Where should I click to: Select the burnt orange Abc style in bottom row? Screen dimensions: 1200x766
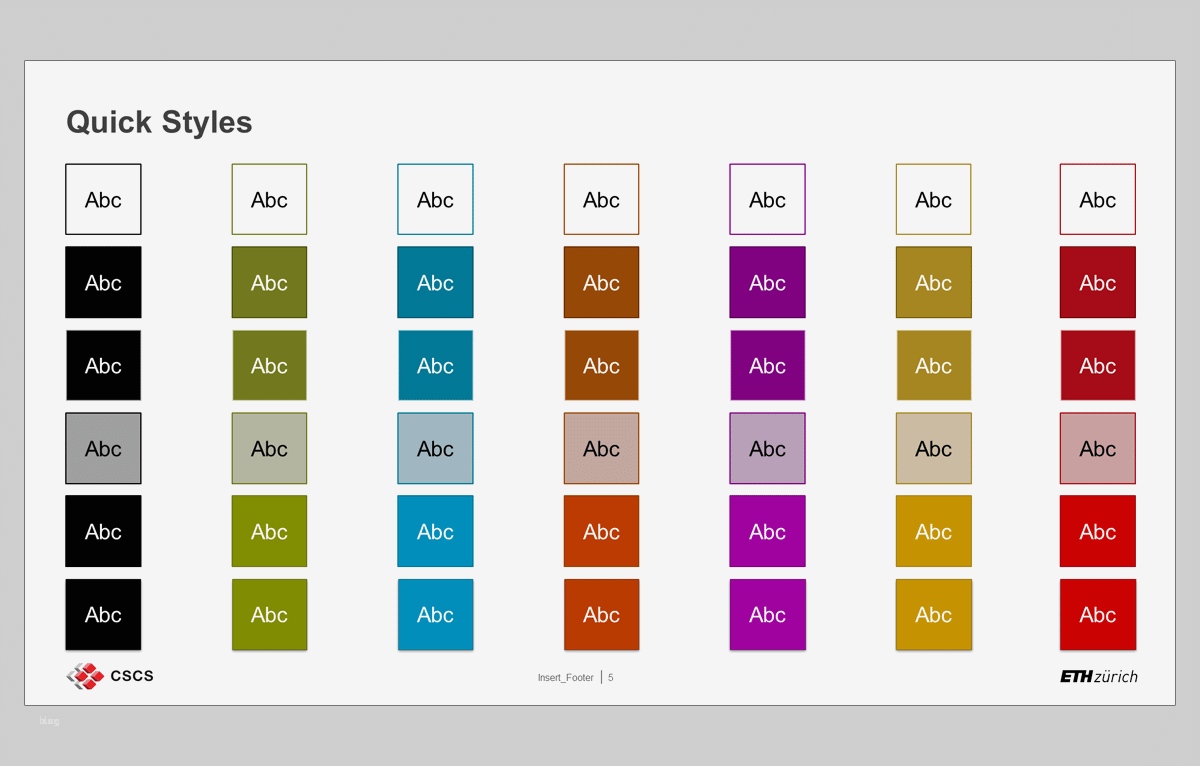click(x=601, y=615)
